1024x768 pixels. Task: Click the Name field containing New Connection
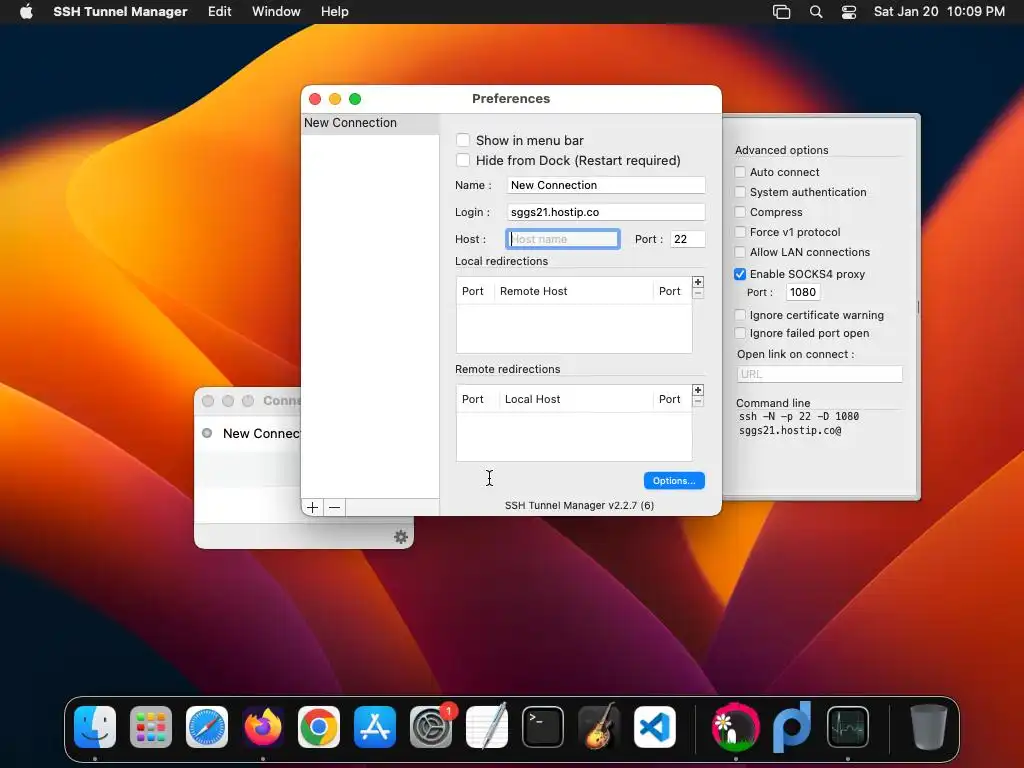pos(606,185)
